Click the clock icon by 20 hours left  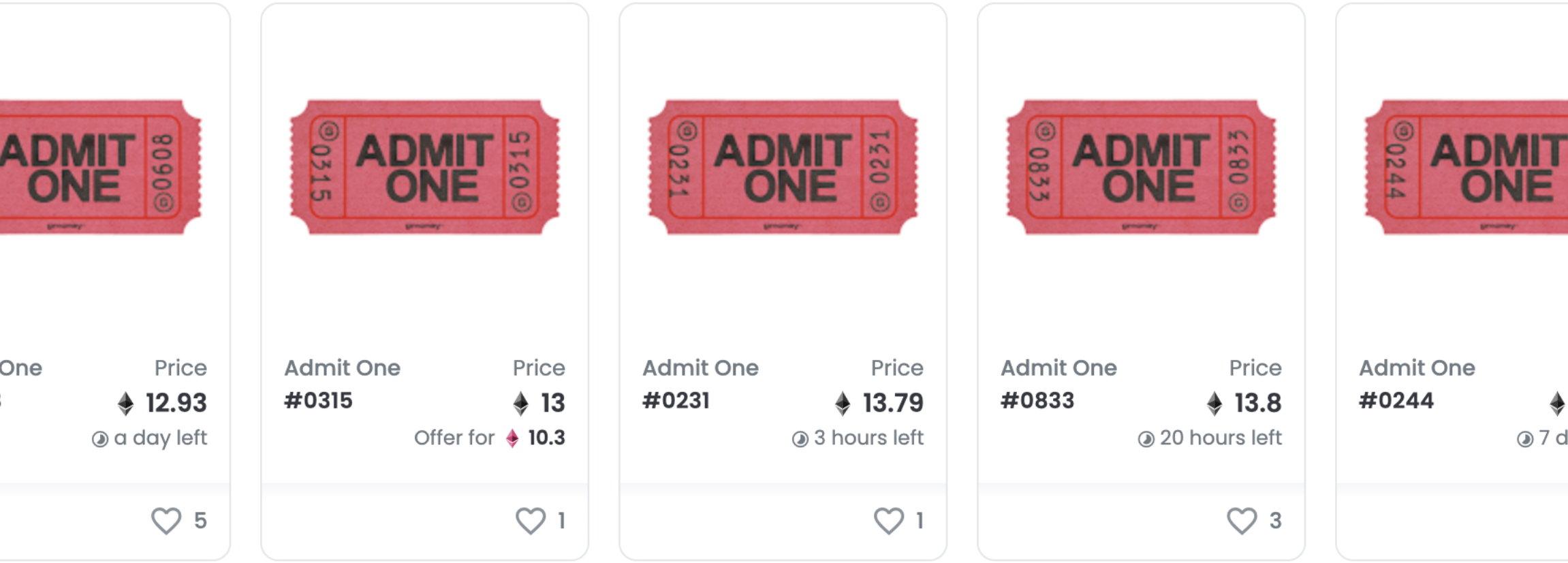point(1146,440)
